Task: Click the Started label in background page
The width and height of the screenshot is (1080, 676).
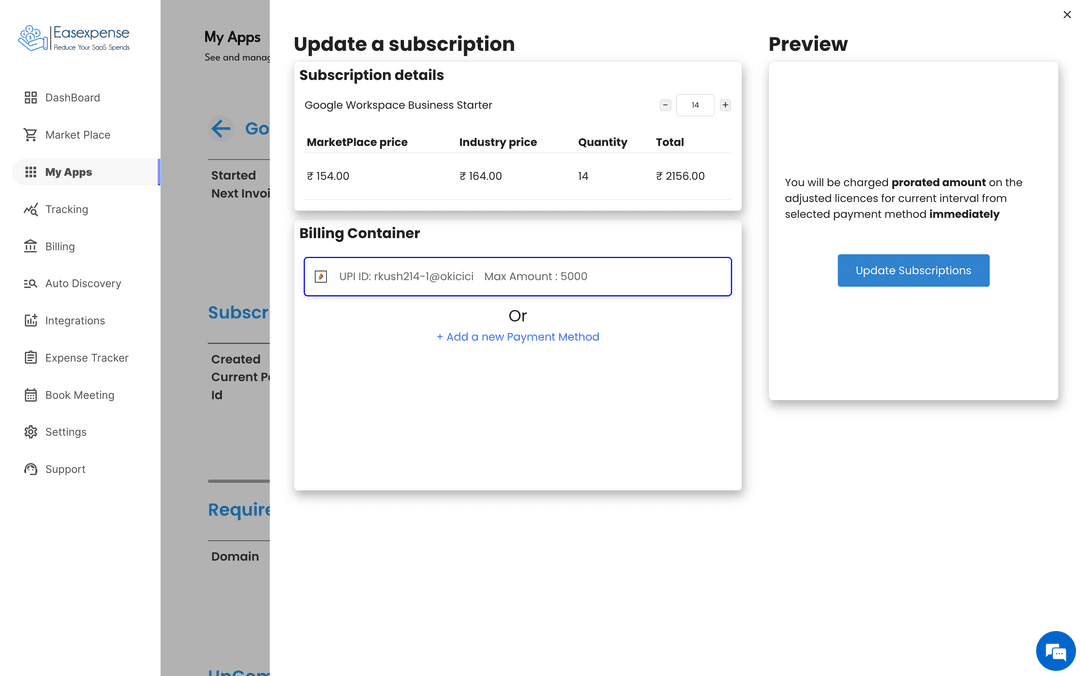Action: 233,176
